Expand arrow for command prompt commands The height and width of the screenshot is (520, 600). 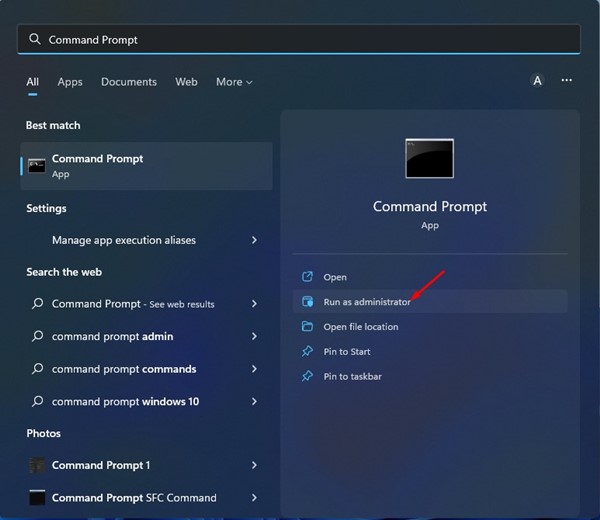(254, 368)
